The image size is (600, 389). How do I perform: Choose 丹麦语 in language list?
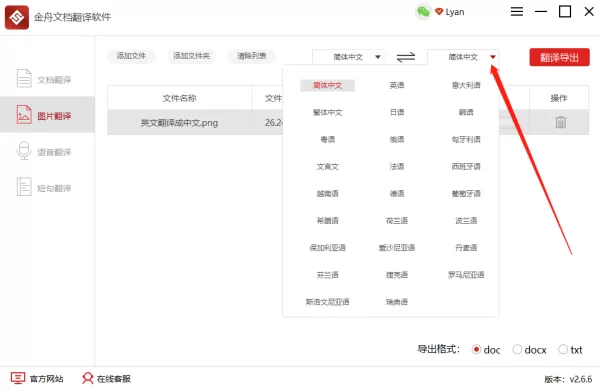(x=466, y=247)
